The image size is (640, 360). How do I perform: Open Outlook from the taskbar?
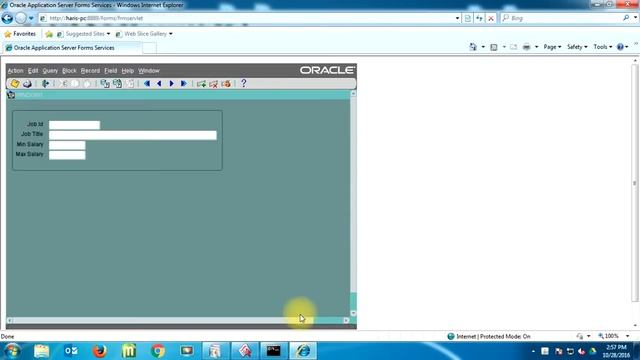[x=71, y=351]
